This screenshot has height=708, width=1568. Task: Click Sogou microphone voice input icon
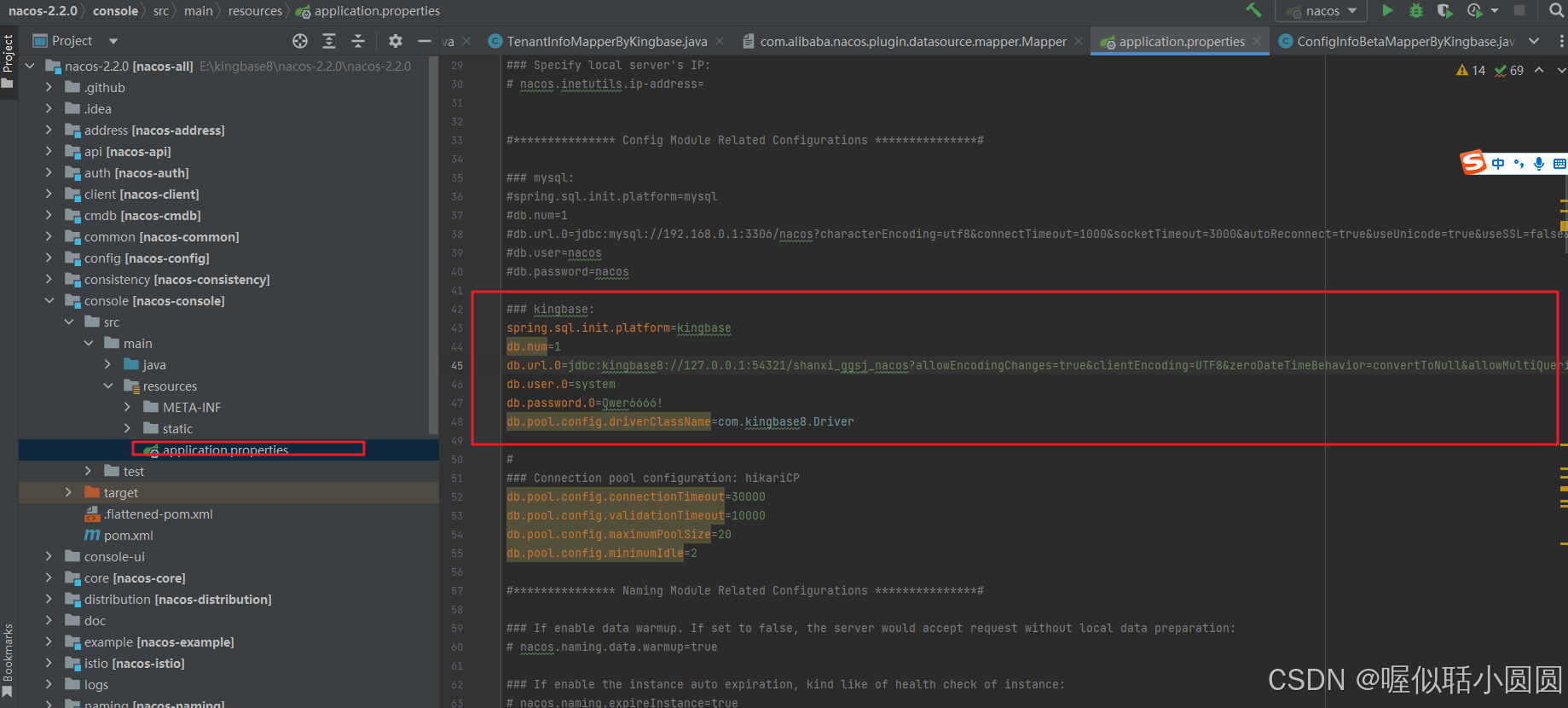pyautogui.click(x=1539, y=164)
